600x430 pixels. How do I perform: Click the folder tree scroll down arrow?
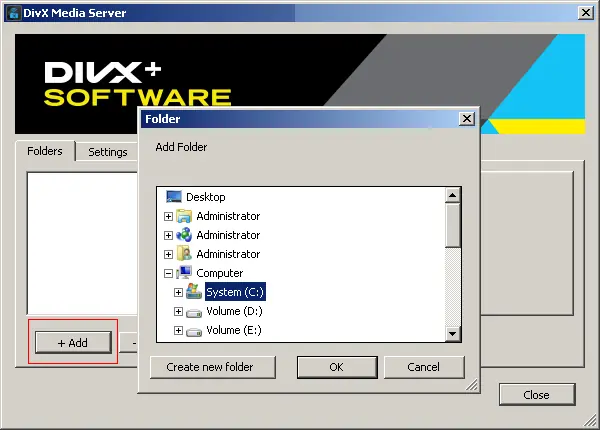tap(453, 334)
